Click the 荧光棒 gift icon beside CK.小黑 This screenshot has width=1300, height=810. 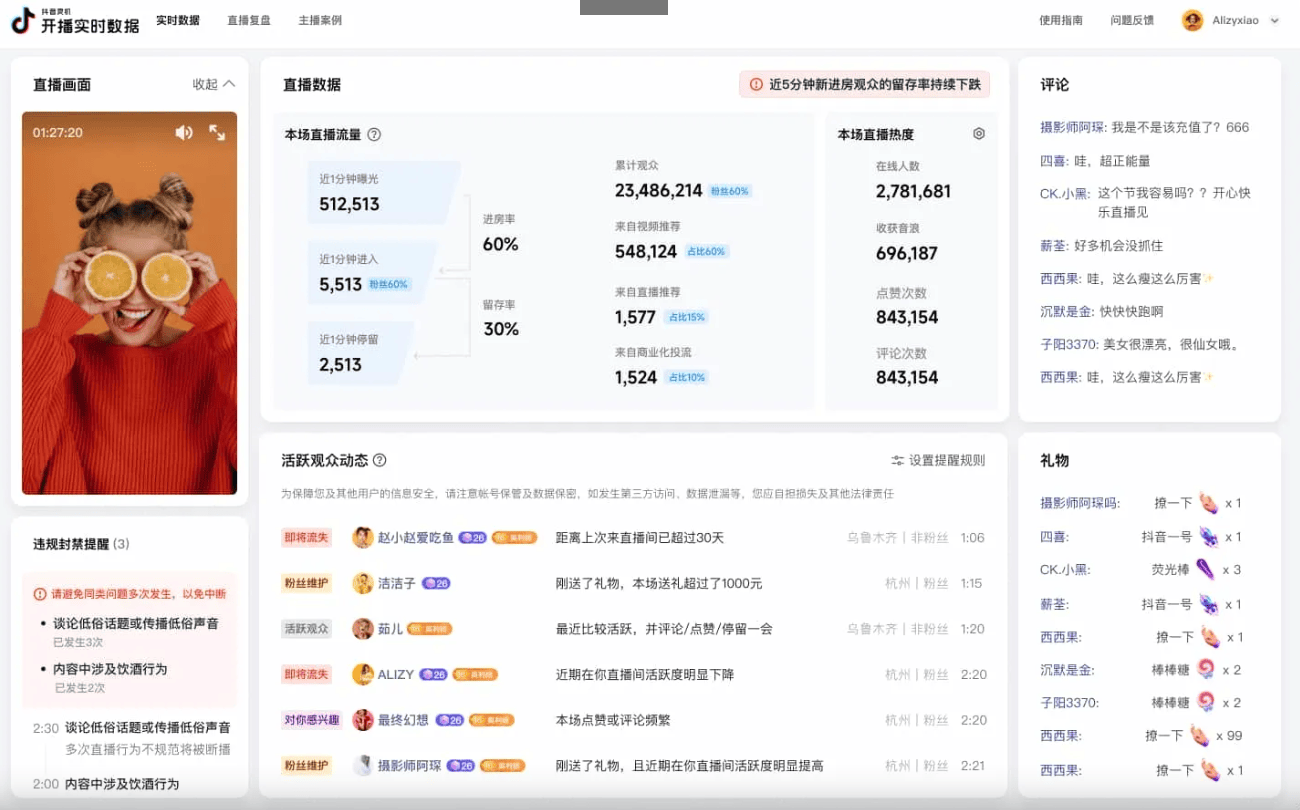[1205, 569]
